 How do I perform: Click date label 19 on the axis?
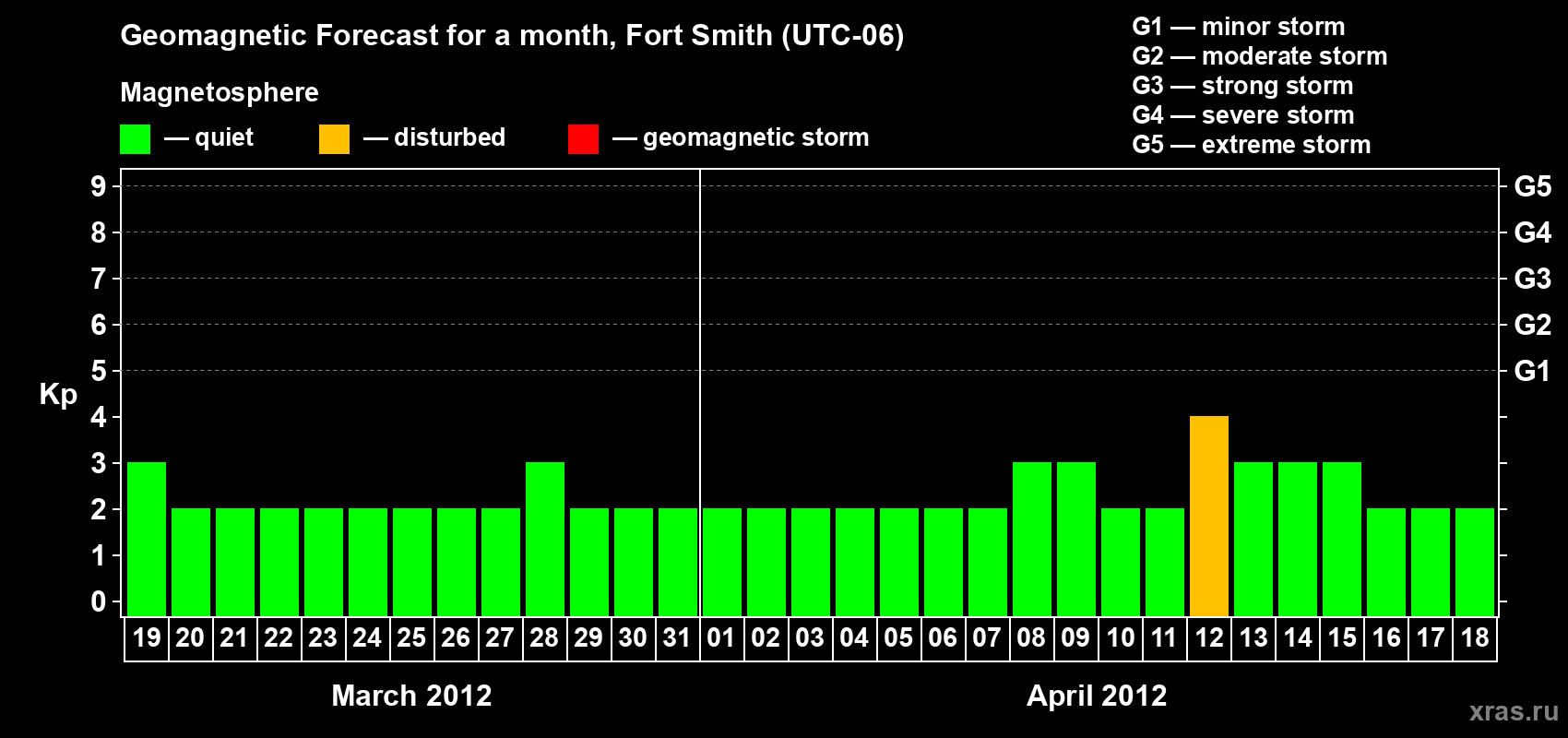[x=147, y=638]
